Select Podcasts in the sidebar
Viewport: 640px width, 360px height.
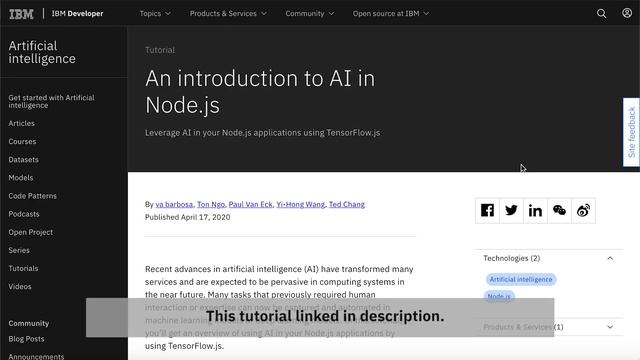coord(24,214)
